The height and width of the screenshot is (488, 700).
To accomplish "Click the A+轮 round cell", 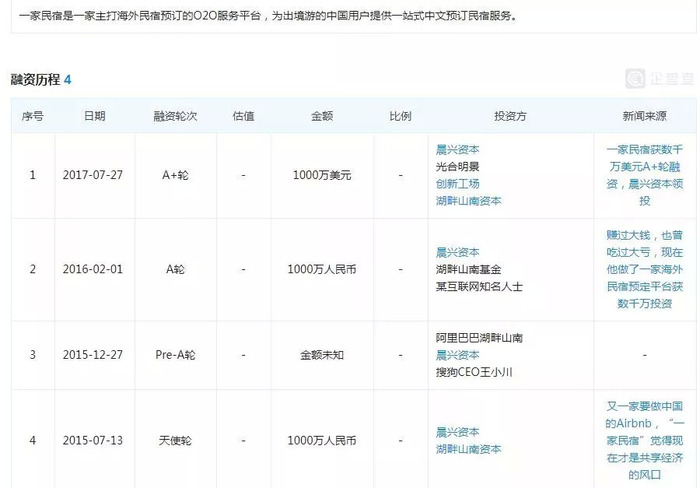I will pyautogui.click(x=175, y=175).
